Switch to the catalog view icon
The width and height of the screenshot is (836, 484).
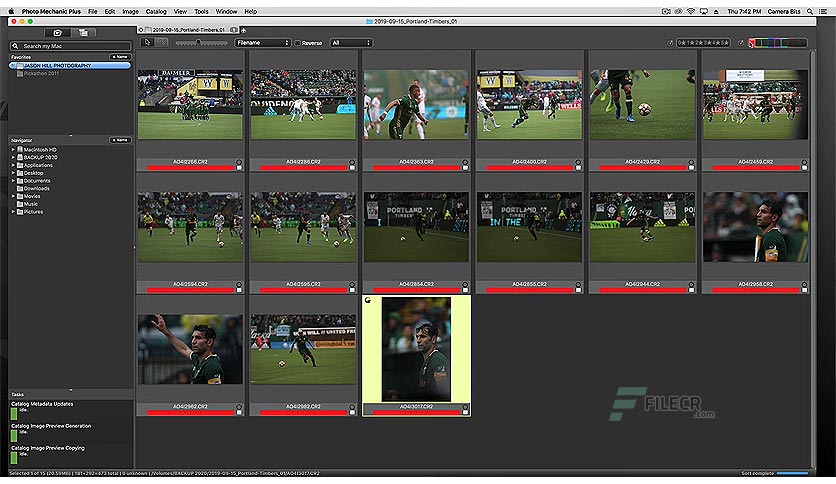pyautogui.click(x=83, y=33)
